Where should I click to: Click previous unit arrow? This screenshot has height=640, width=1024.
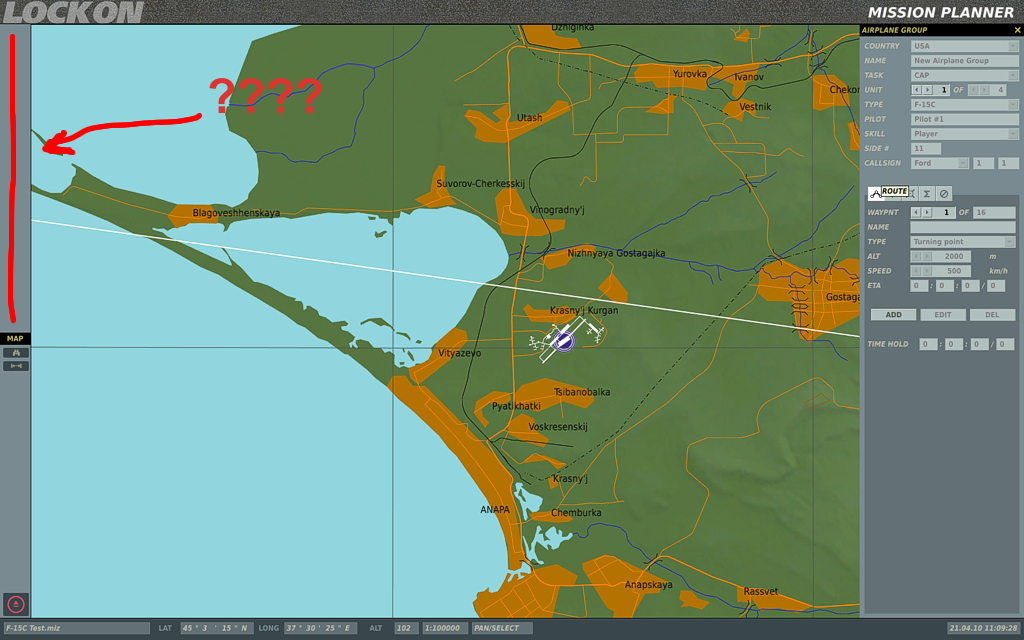tap(916, 89)
